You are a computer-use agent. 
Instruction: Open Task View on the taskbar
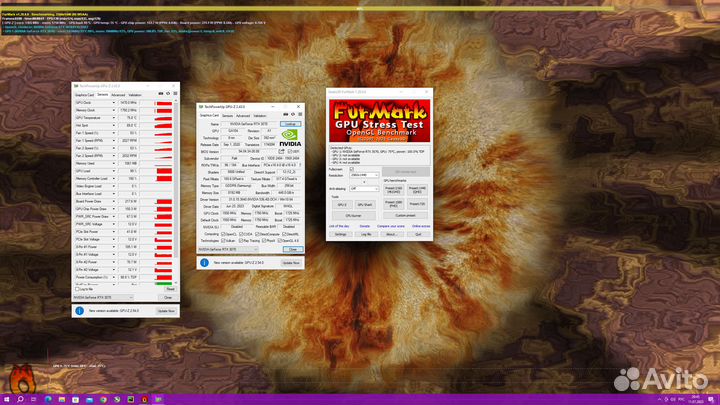[x=34, y=399]
